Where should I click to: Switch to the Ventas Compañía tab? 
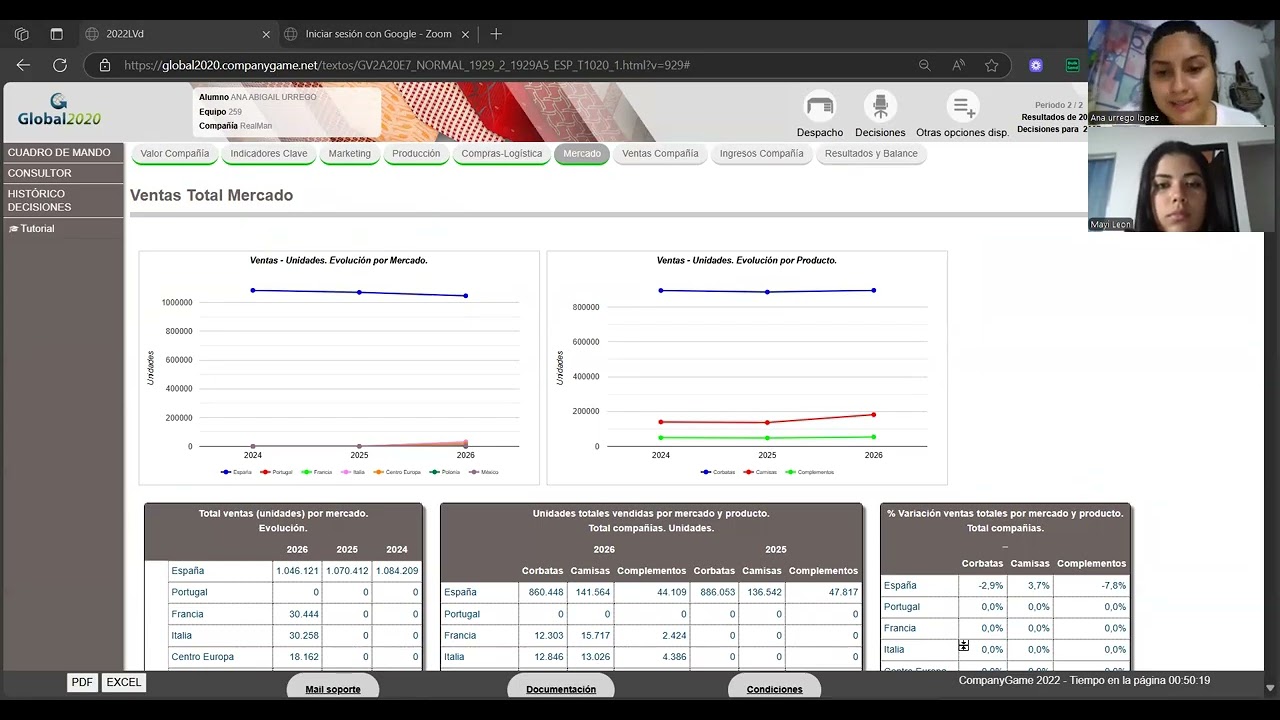(x=660, y=154)
